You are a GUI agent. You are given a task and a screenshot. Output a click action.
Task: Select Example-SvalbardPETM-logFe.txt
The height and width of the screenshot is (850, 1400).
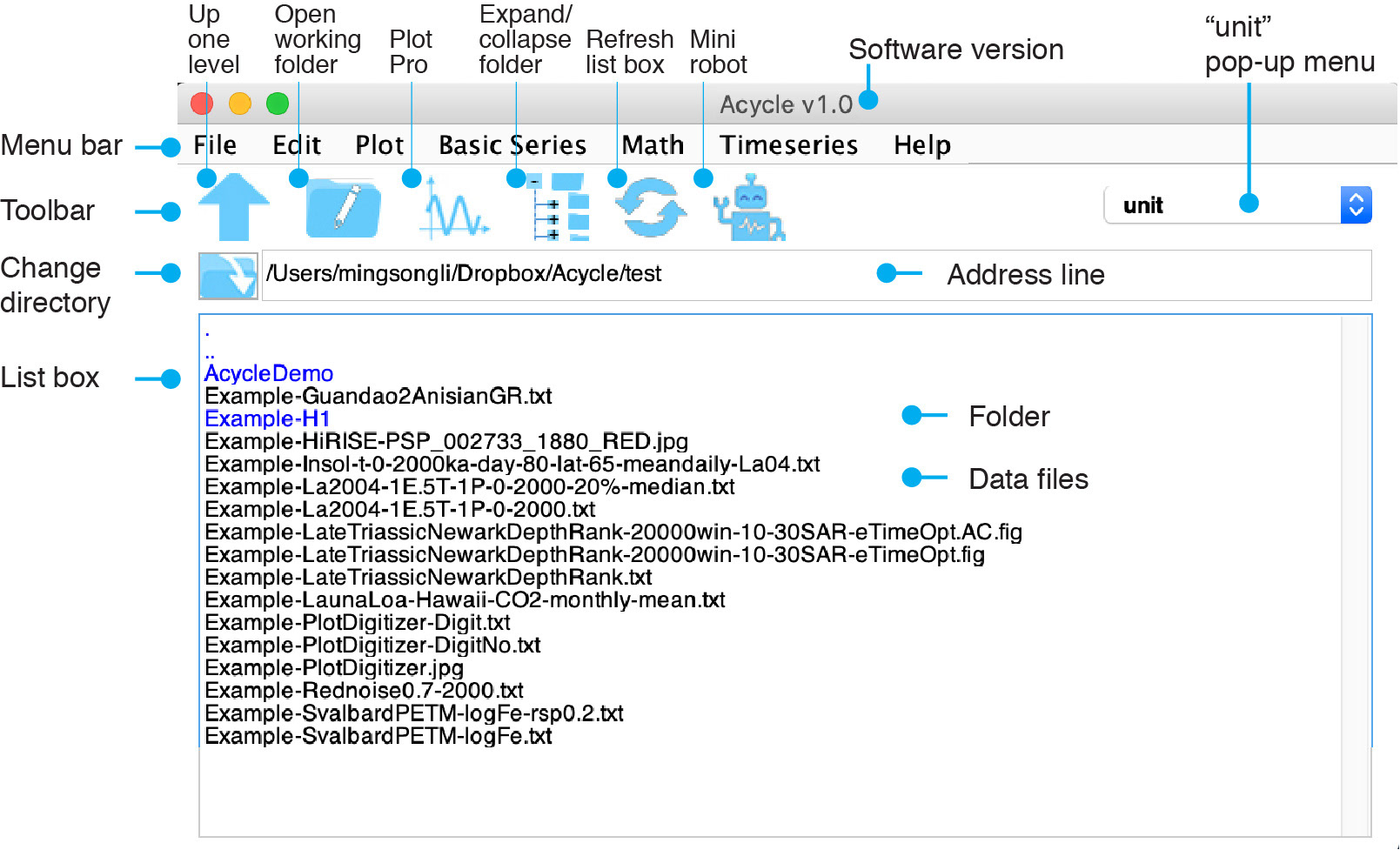click(x=378, y=735)
